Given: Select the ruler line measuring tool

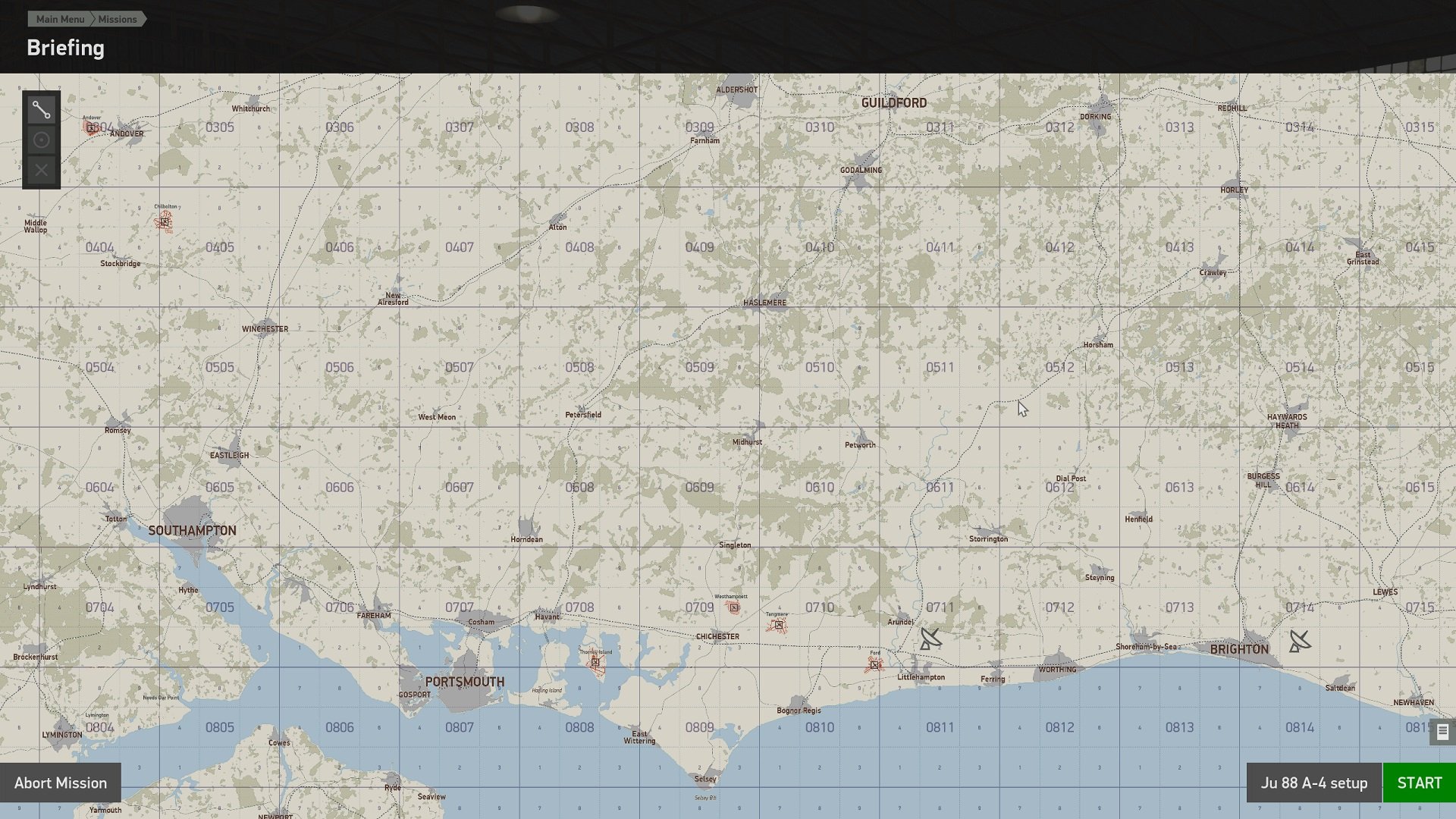Looking at the screenshot, I should pos(41,110).
